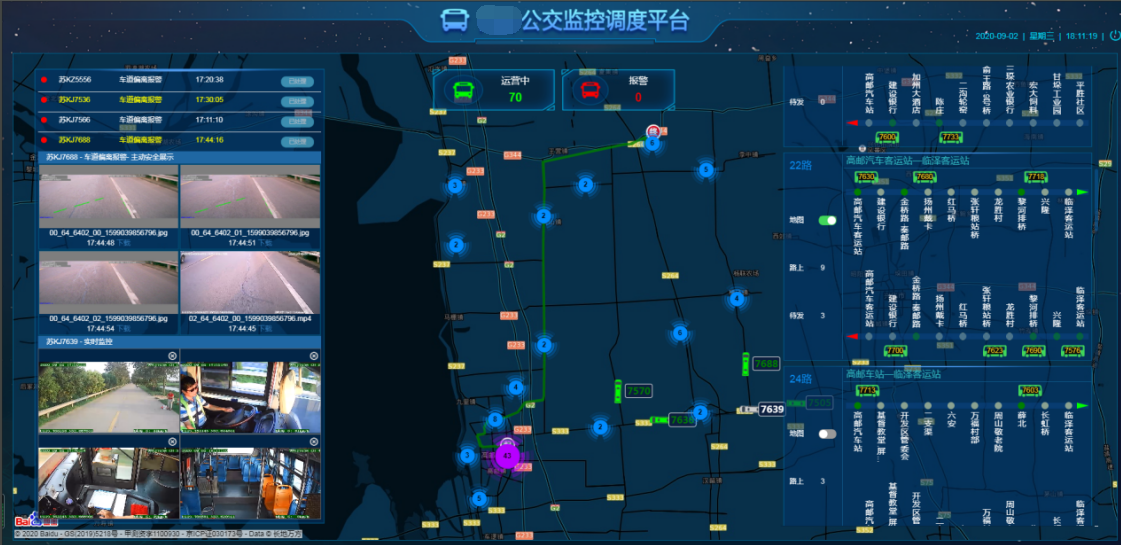Open the 00_64_6402_01 road snapshot thumbnail
The height and width of the screenshot is (545, 1121).
coord(249,197)
